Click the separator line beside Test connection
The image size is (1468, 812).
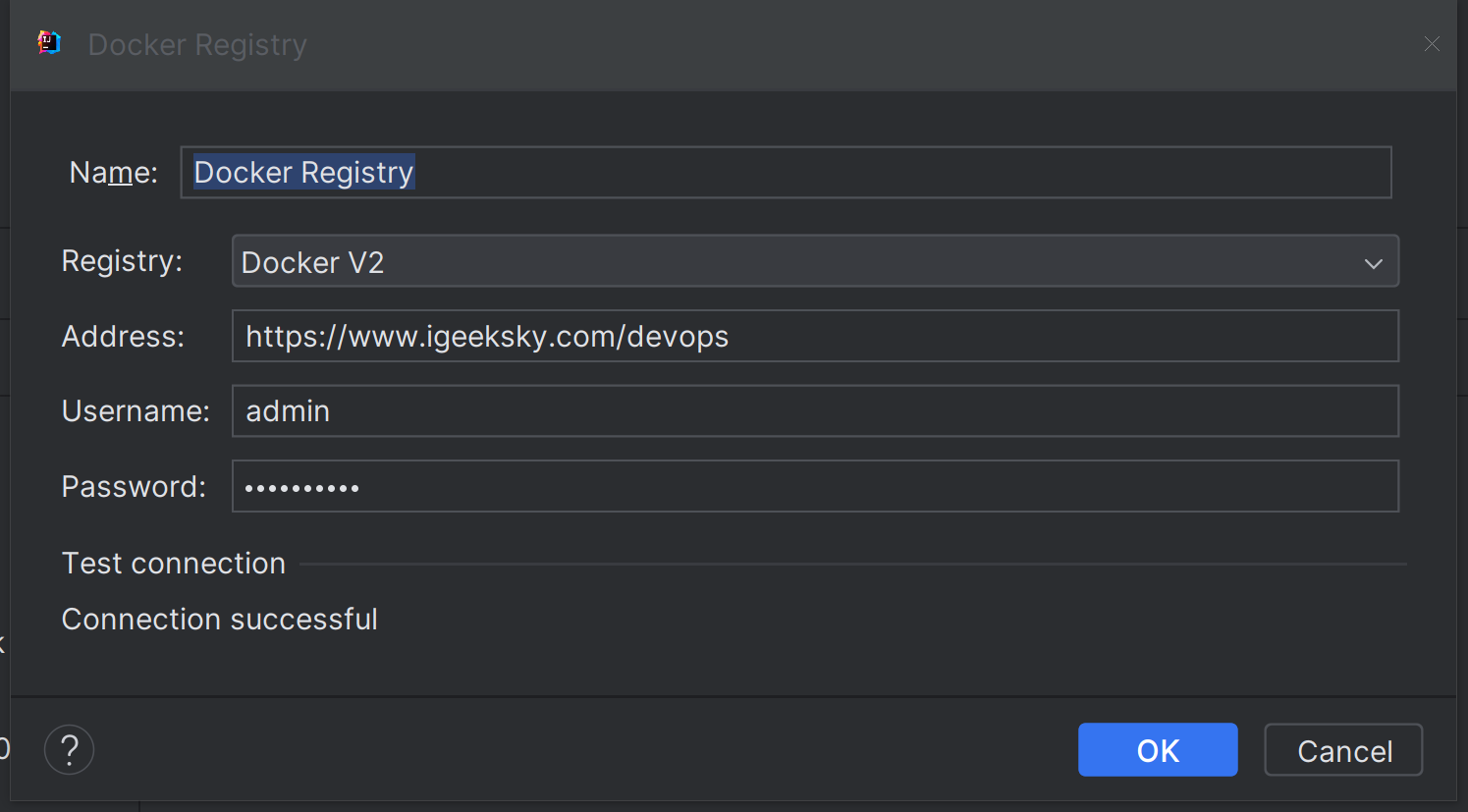(x=852, y=565)
